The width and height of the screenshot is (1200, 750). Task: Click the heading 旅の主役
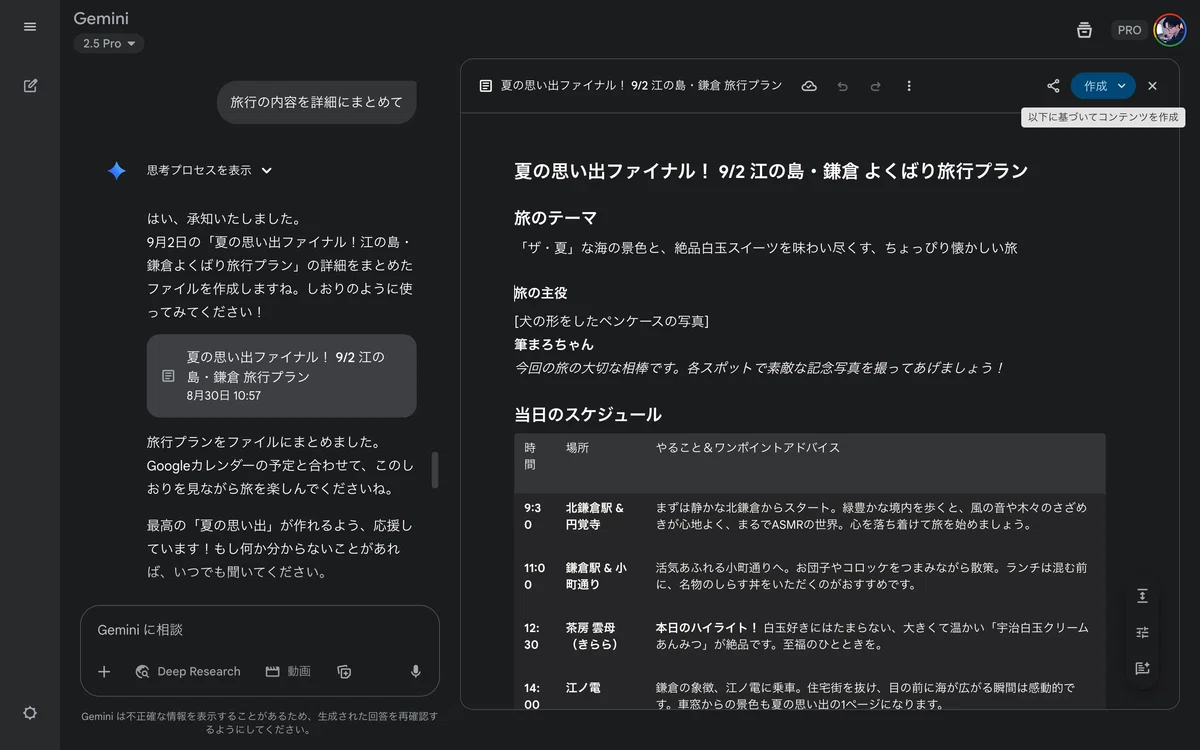point(541,293)
